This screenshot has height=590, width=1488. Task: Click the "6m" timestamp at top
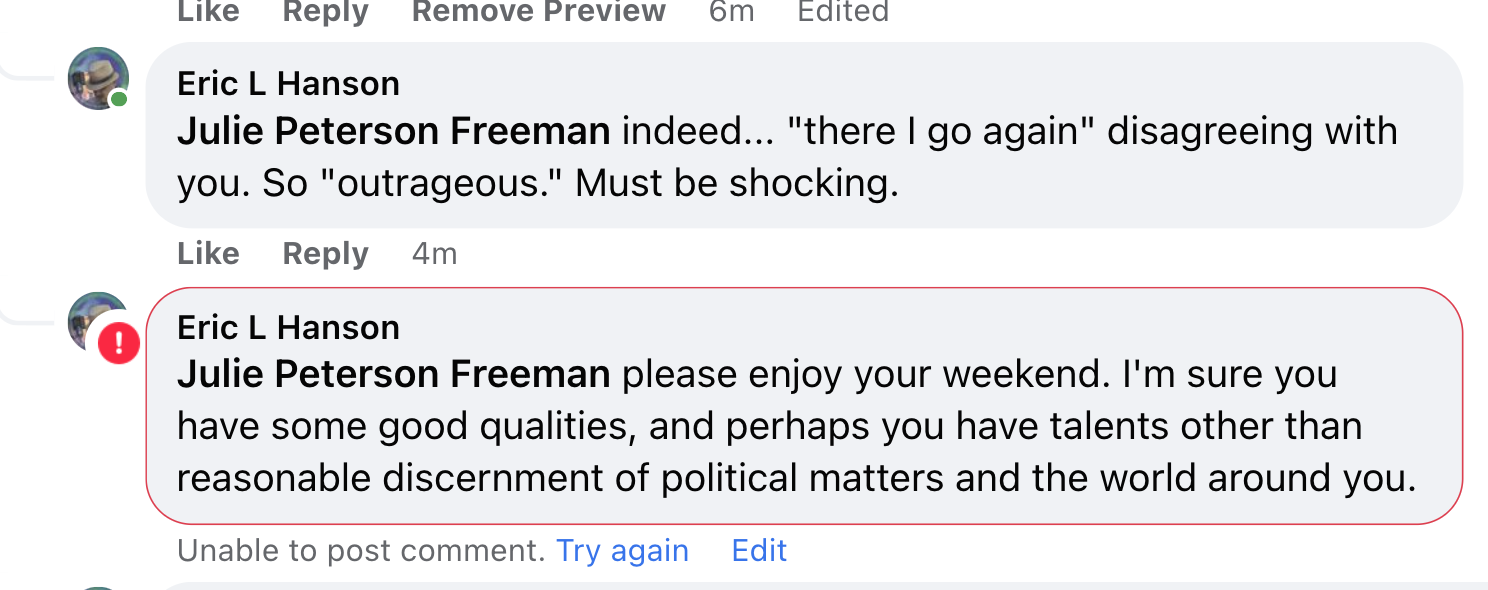click(x=731, y=12)
